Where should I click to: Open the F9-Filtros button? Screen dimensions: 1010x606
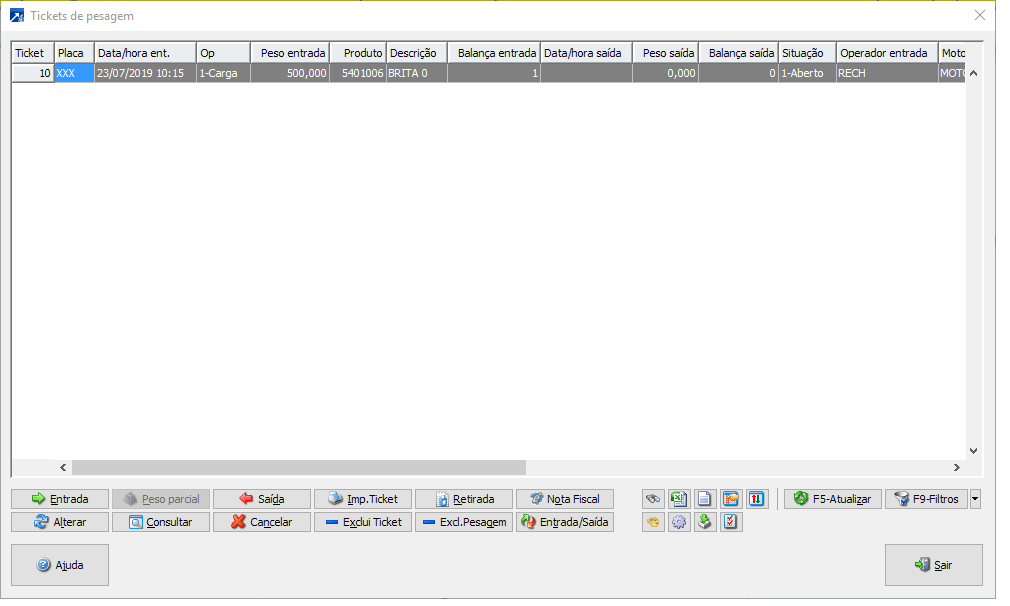tap(927, 499)
